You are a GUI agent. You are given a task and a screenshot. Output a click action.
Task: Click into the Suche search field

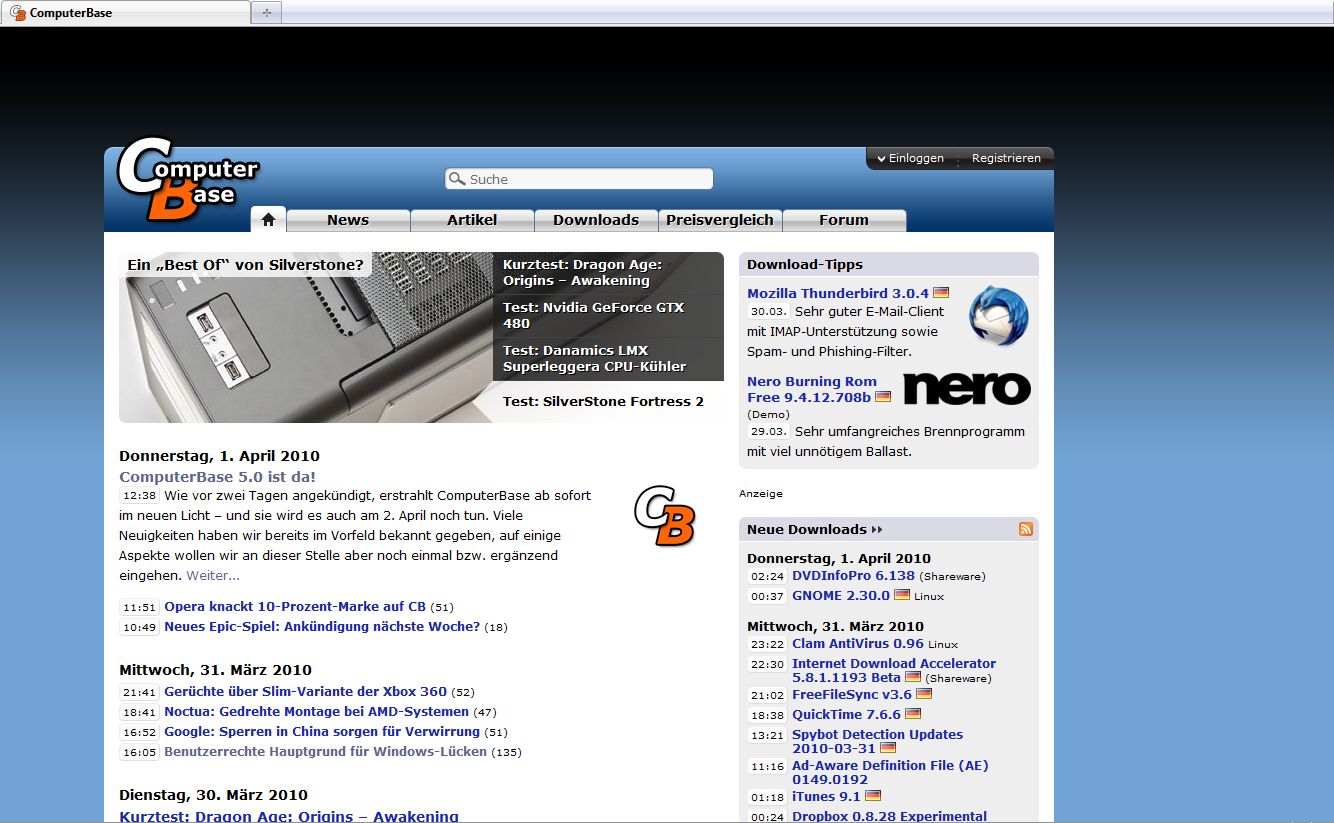[x=579, y=179]
